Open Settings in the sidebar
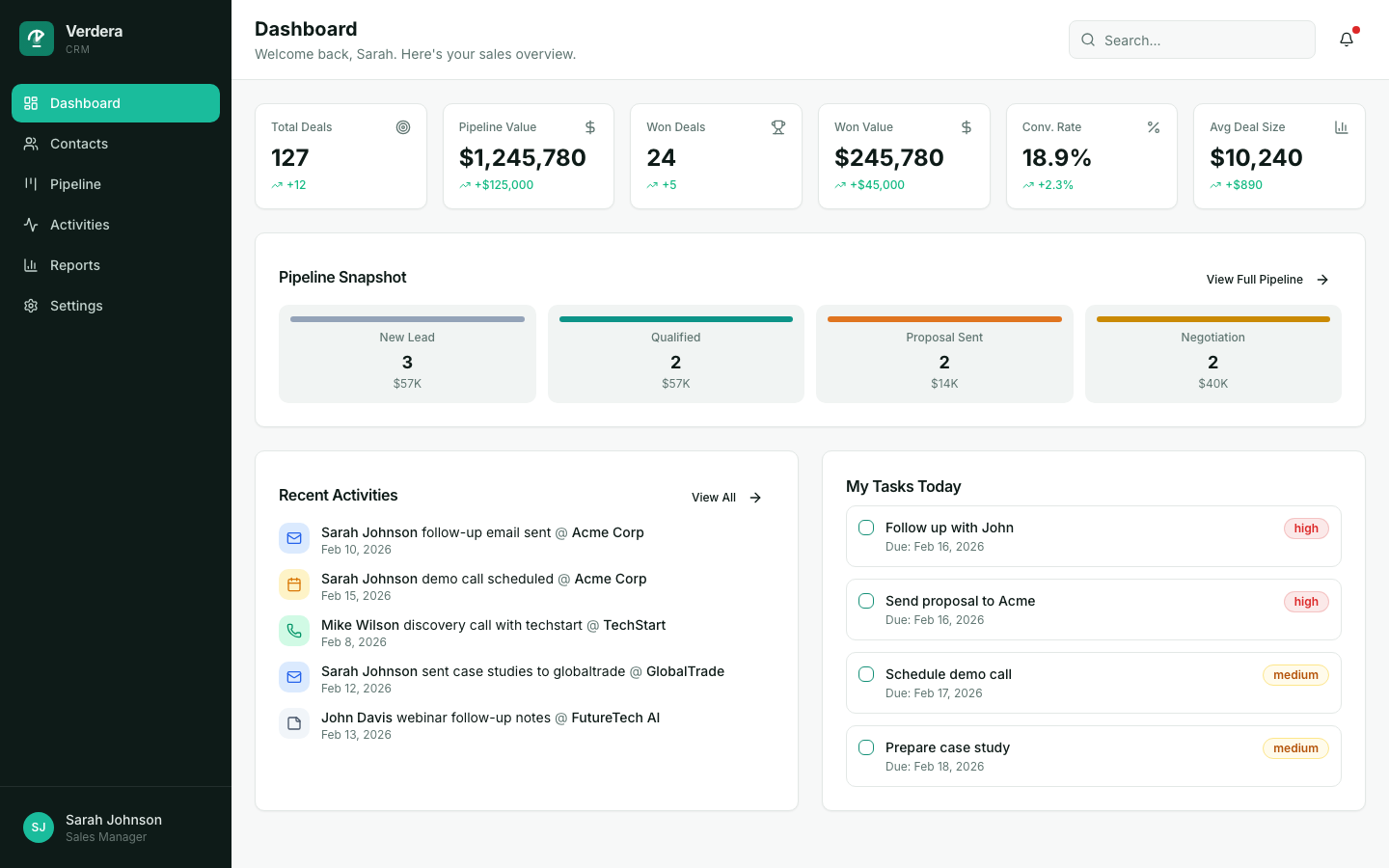The width and height of the screenshot is (1389, 868). [116, 306]
